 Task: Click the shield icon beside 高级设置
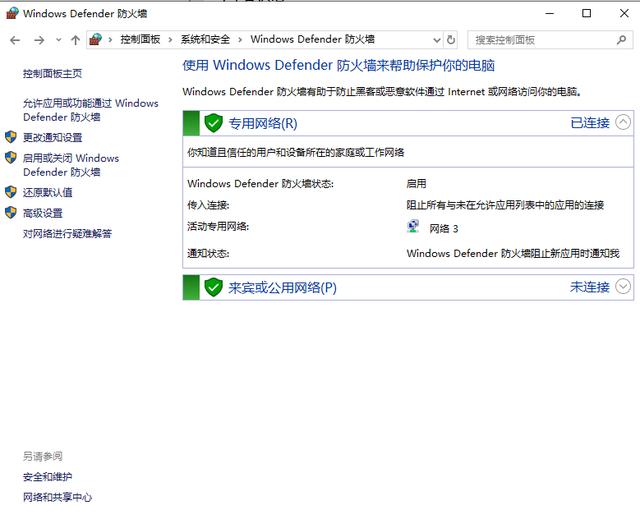pyautogui.click(x=11, y=212)
